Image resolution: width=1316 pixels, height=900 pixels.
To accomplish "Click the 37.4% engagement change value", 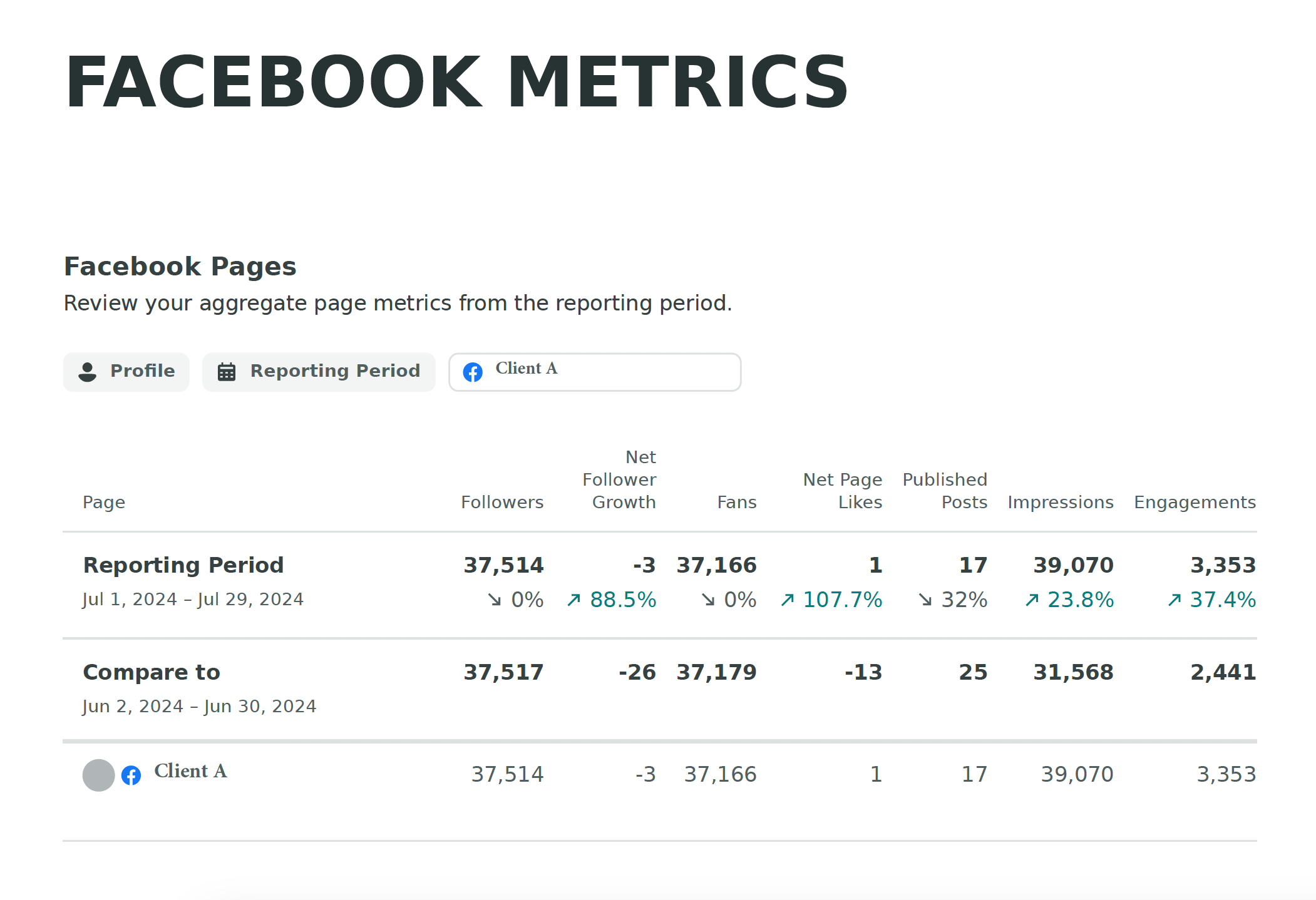I will pos(1222,600).
